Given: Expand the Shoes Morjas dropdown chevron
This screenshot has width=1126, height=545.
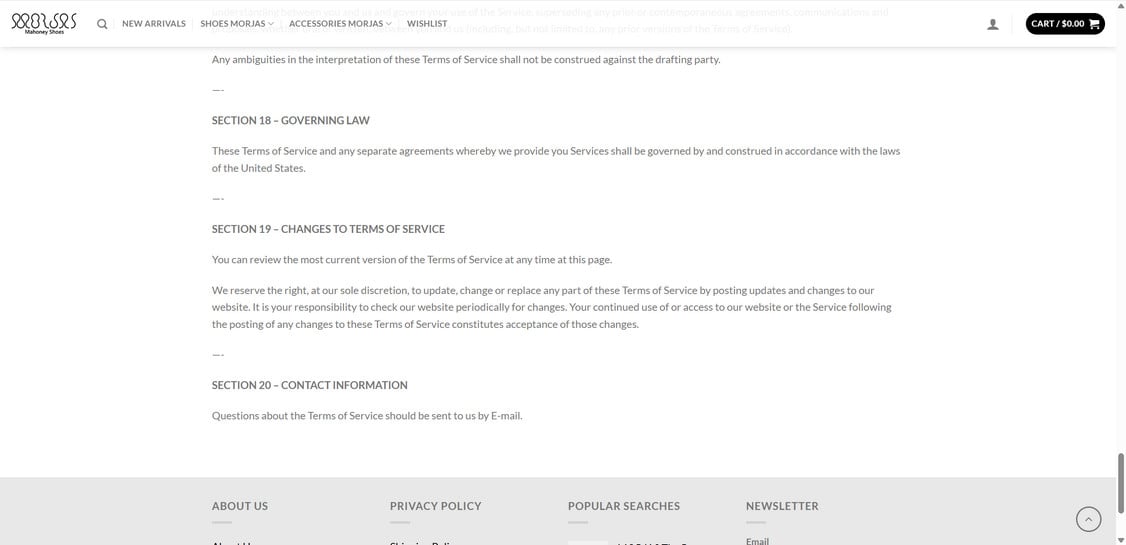Looking at the screenshot, I should click(x=271, y=24).
